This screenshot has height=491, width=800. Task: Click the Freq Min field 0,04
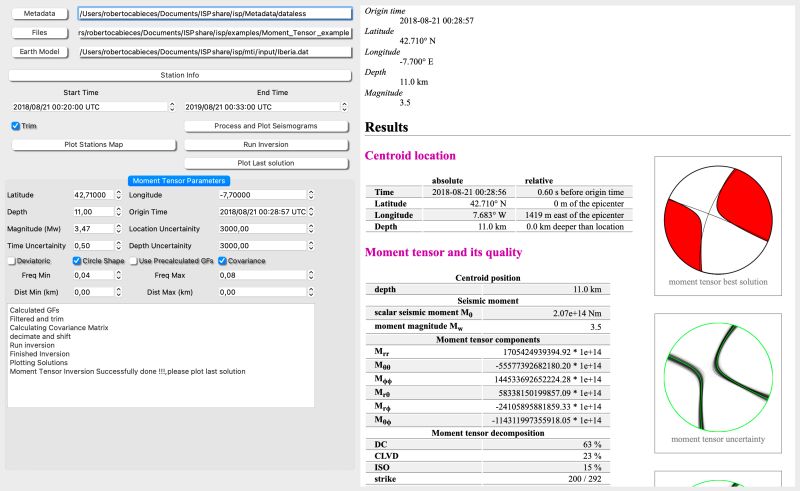[x=93, y=275]
